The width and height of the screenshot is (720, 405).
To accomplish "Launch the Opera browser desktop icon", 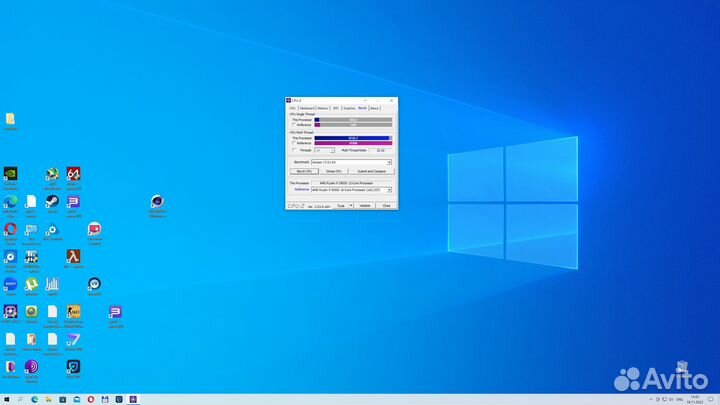I will 10,229.
